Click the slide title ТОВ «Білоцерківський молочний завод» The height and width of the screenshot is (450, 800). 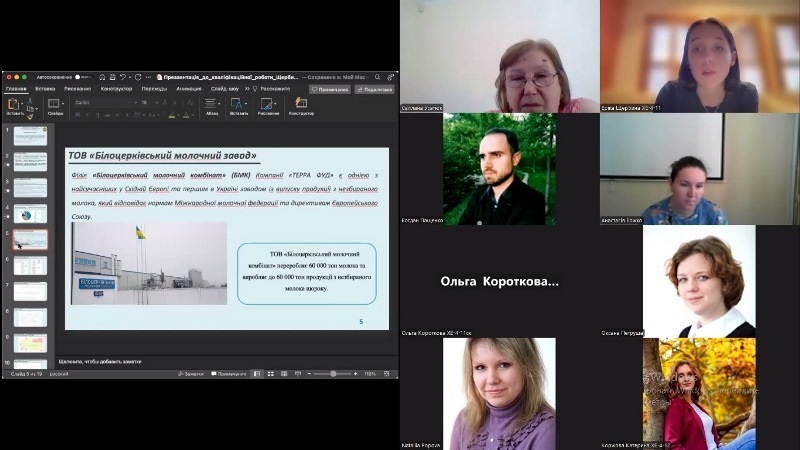[162, 156]
